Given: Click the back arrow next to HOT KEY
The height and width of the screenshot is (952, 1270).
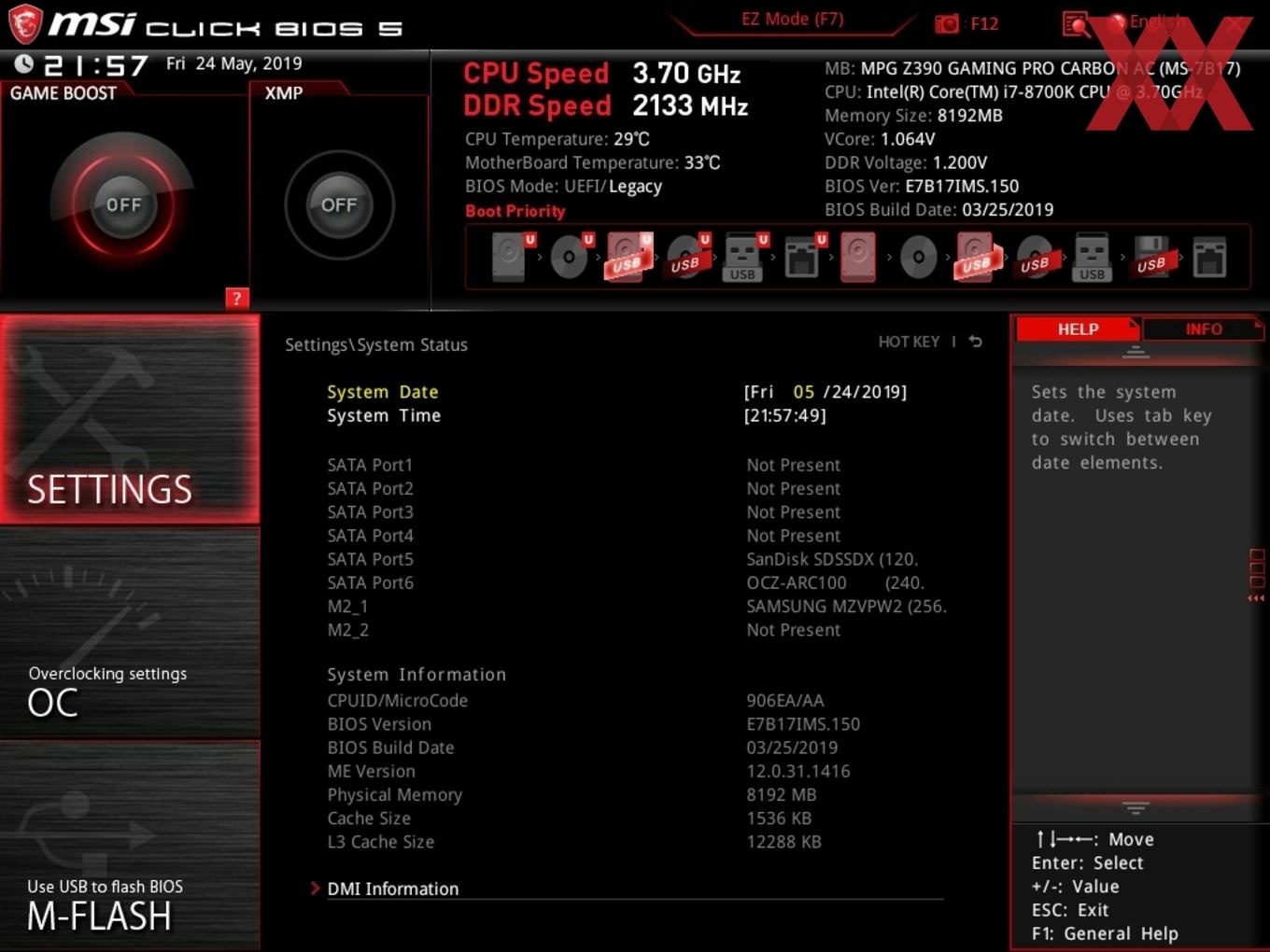Looking at the screenshot, I should pyautogui.click(x=975, y=342).
